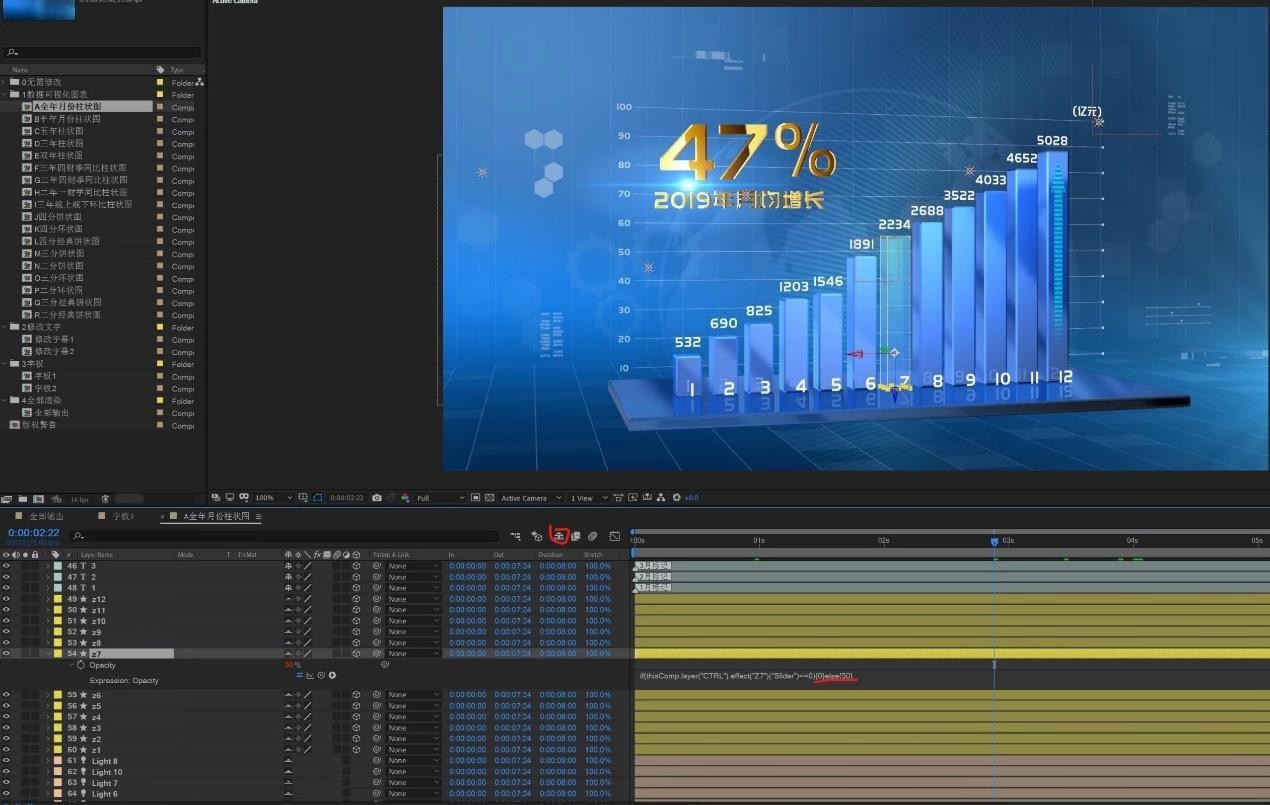Image resolution: width=1270 pixels, height=805 pixels.
Task: Toggle the 3D layer switch for z10
Action: click(x=356, y=621)
